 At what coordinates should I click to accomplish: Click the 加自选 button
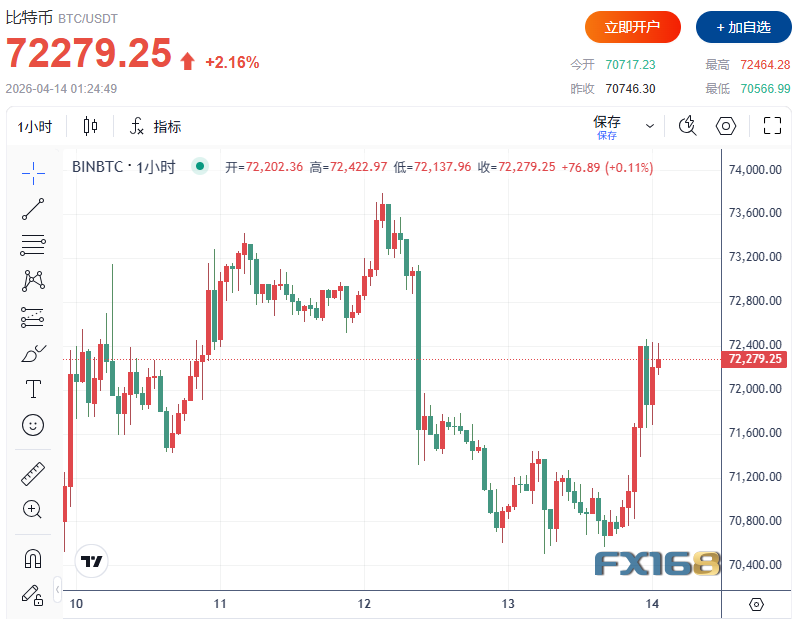coord(743,27)
